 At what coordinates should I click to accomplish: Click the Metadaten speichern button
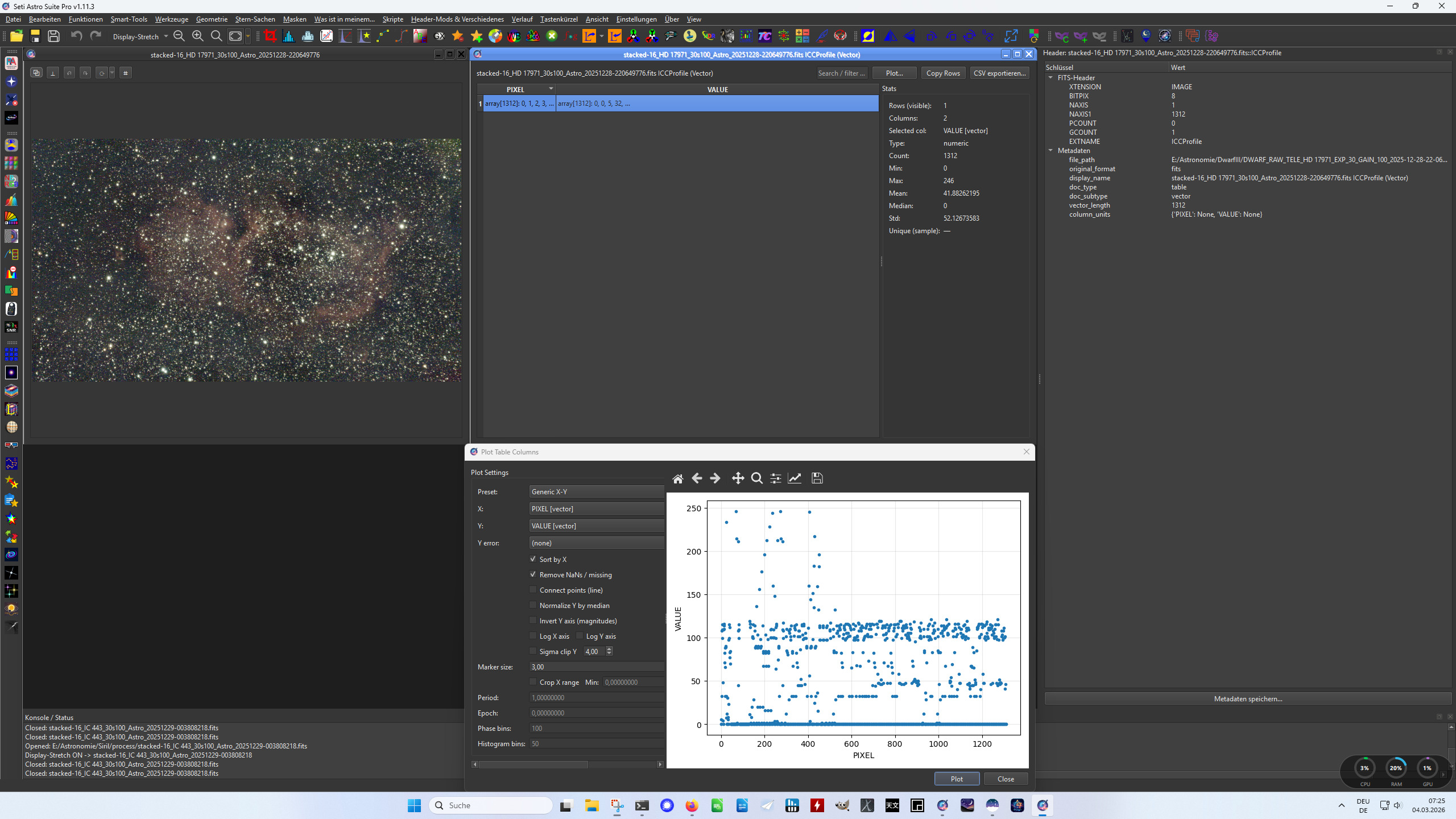click(x=1248, y=699)
